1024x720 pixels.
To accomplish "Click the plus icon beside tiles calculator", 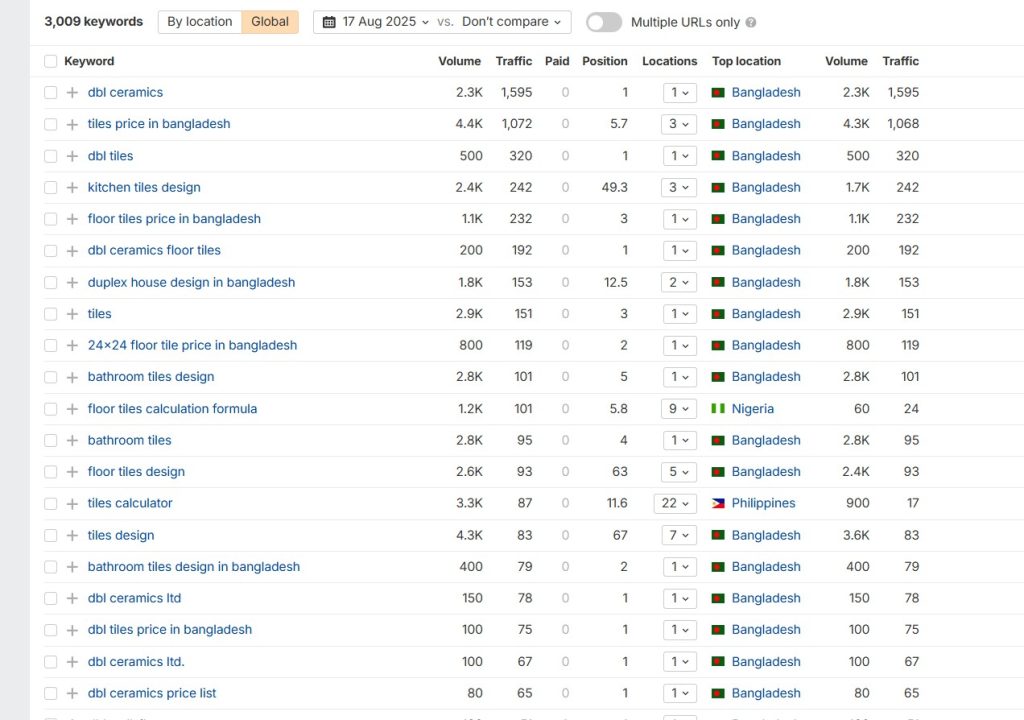I will click(70, 503).
